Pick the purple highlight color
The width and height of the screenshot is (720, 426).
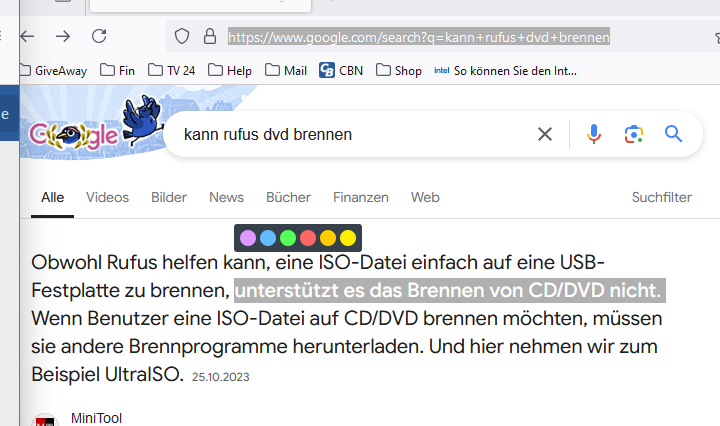(x=248, y=238)
